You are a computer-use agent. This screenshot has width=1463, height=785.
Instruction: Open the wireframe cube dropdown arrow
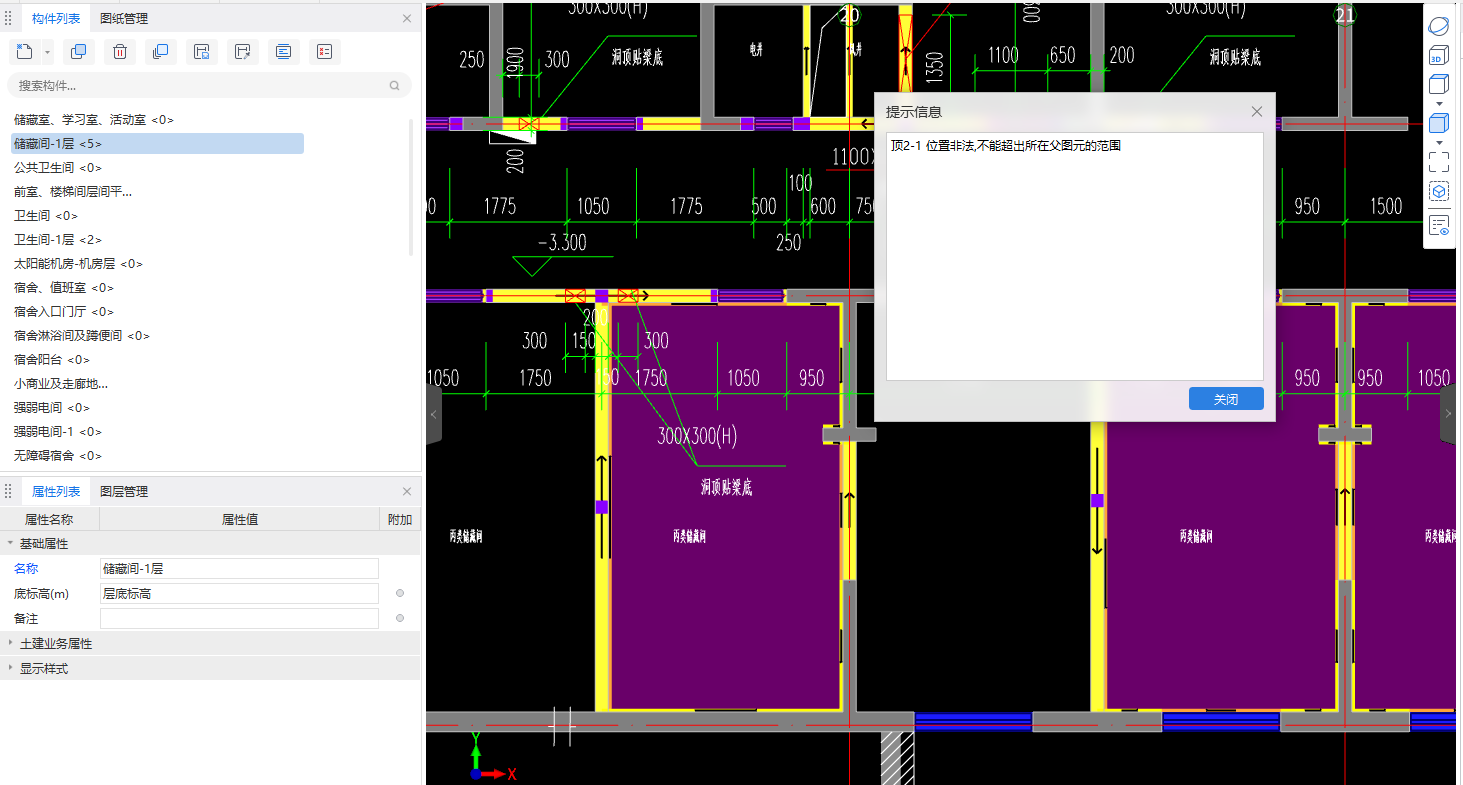1439,103
